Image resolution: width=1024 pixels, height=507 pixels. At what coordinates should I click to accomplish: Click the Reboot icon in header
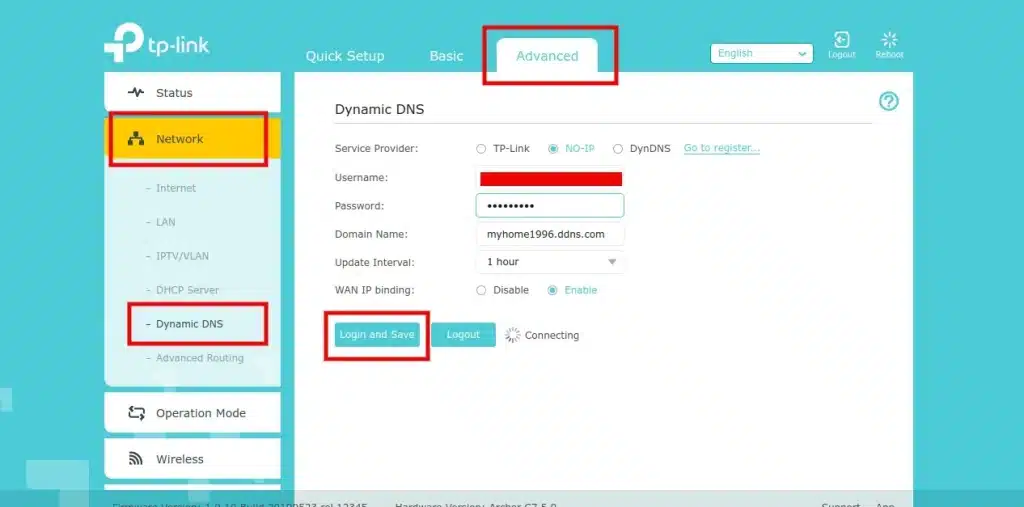[x=888, y=40]
